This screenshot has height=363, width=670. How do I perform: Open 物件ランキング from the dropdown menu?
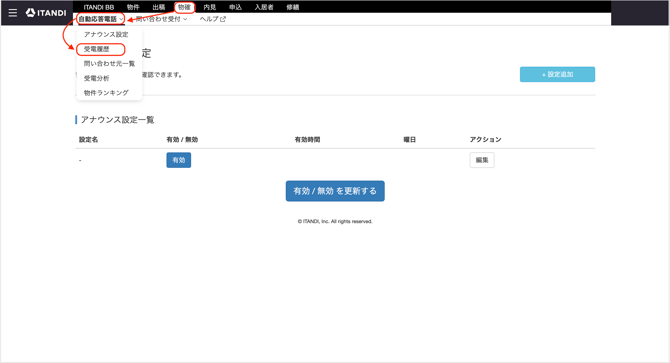click(106, 93)
